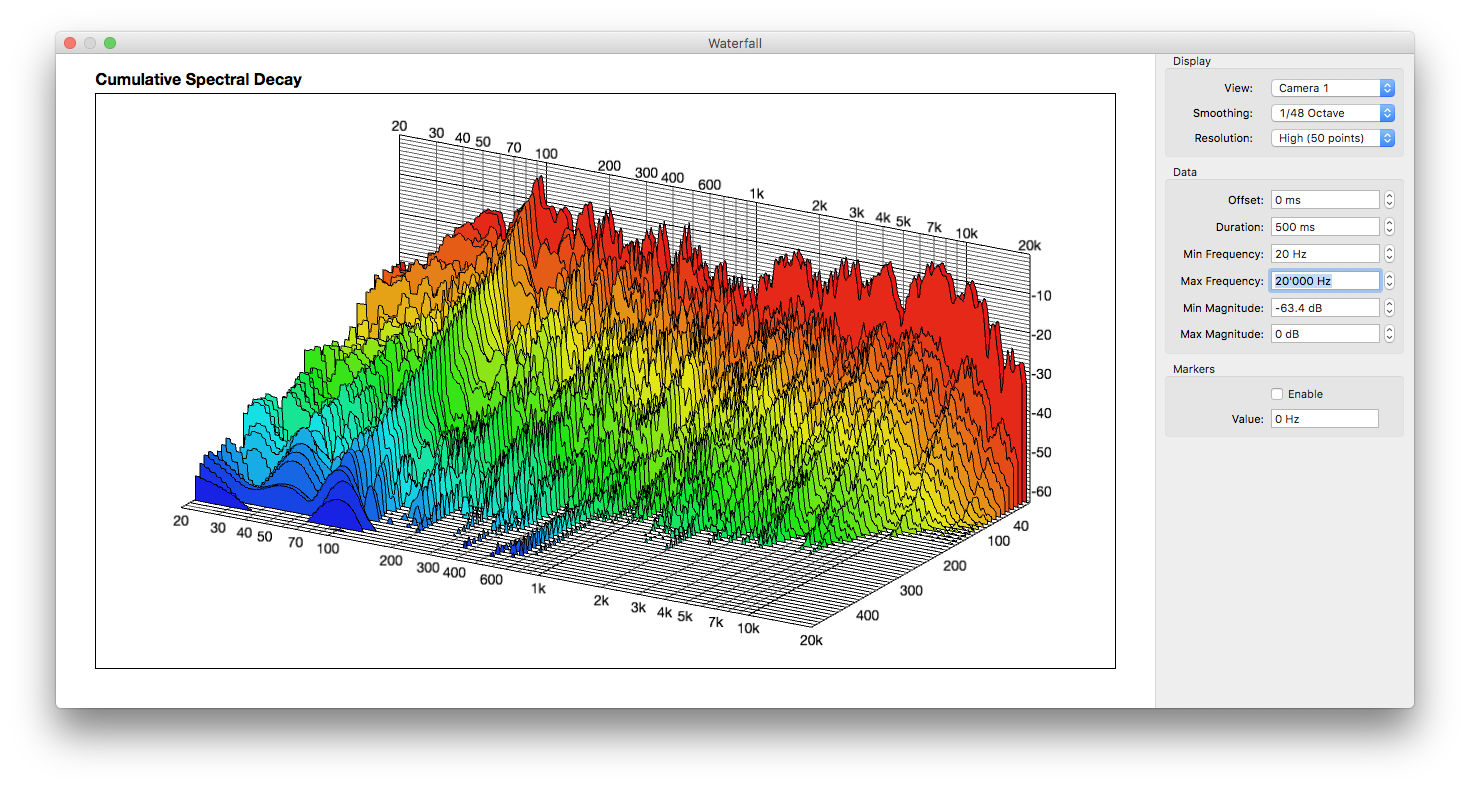Screen dimensions: 1470x788
Task: Click the Waterfall window title text
Action: pos(735,43)
